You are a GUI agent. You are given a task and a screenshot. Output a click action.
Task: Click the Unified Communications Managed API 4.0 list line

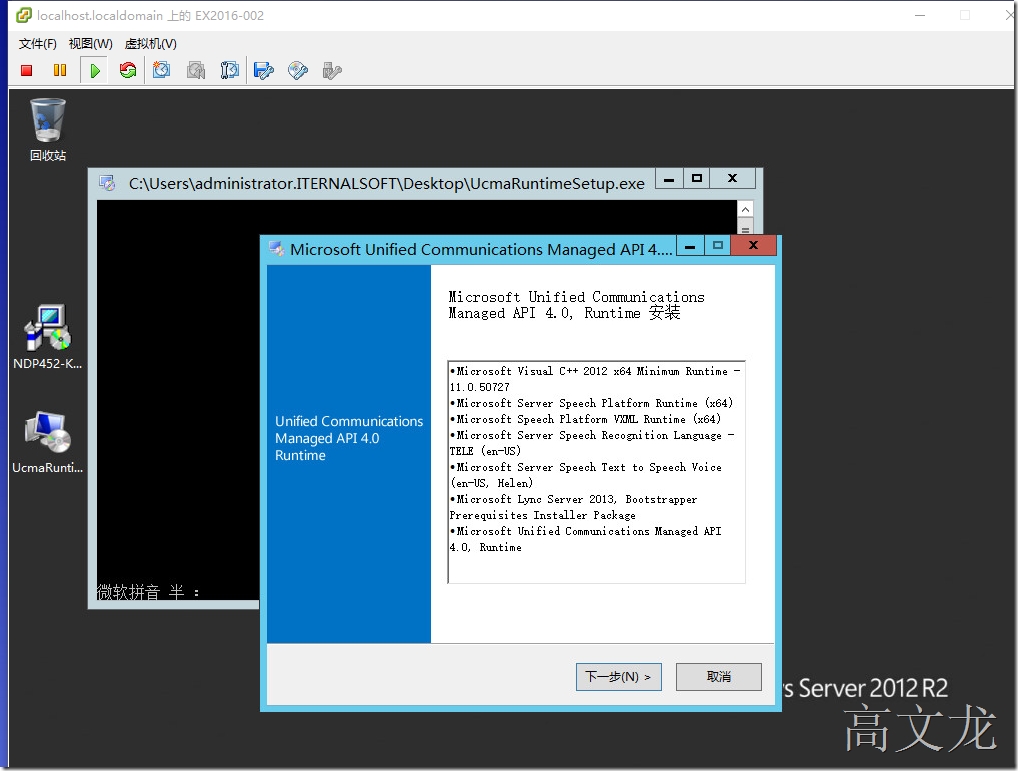click(586, 539)
